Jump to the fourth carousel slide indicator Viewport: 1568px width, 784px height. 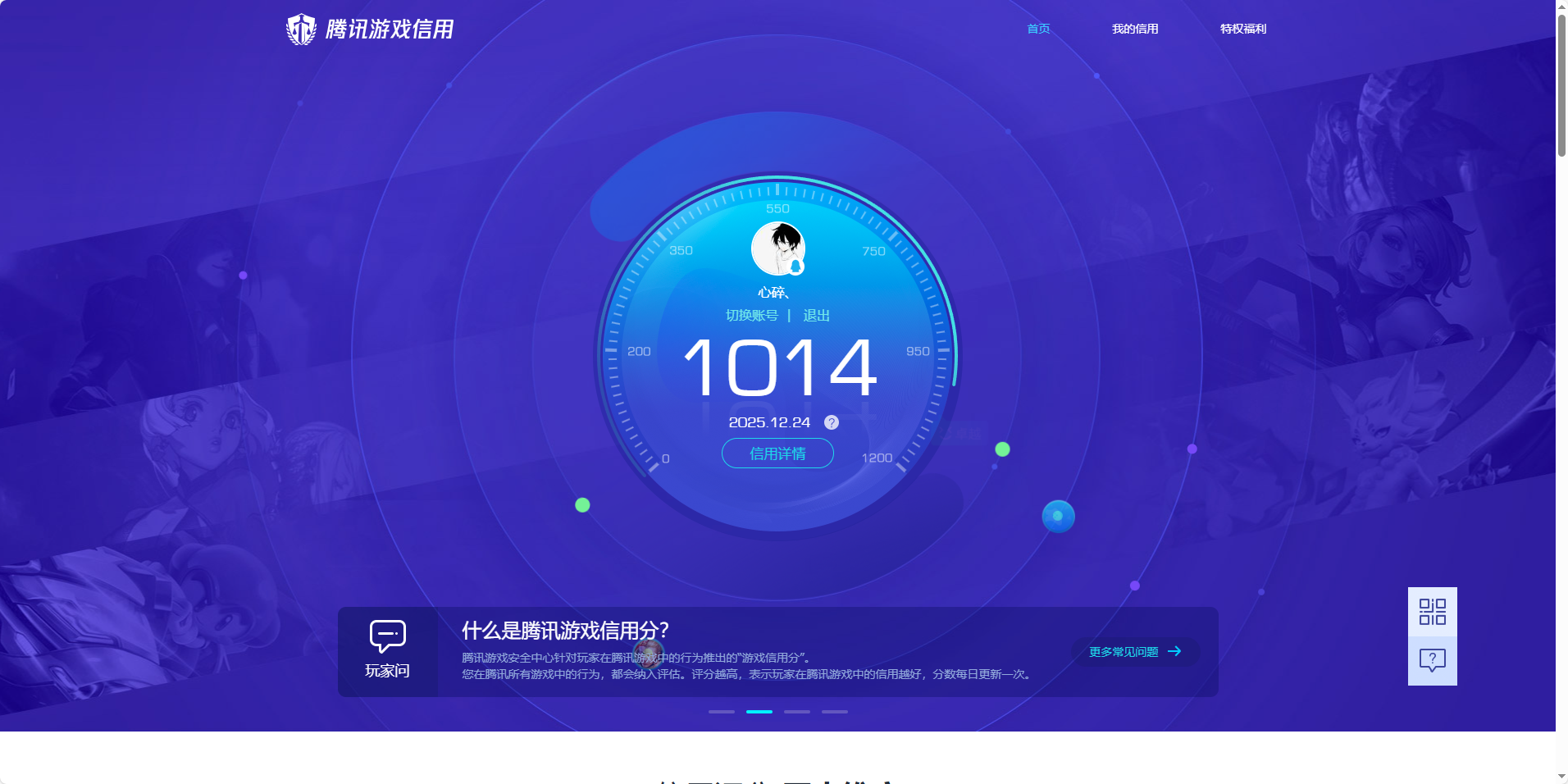click(x=835, y=712)
